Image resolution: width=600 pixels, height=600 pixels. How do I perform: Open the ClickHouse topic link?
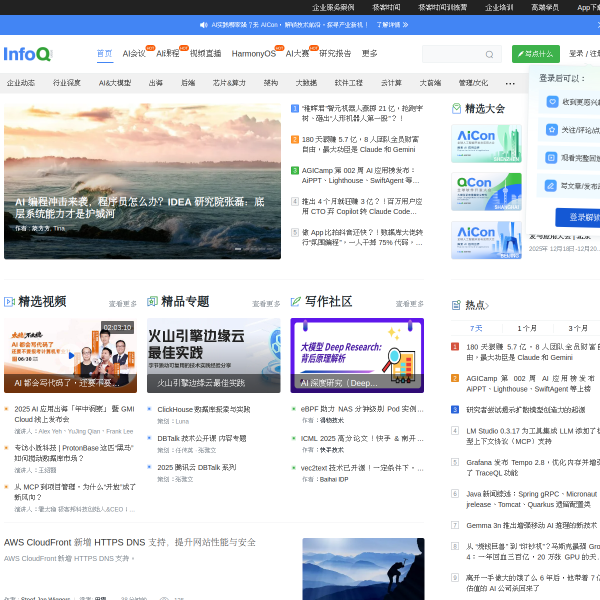click(204, 409)
